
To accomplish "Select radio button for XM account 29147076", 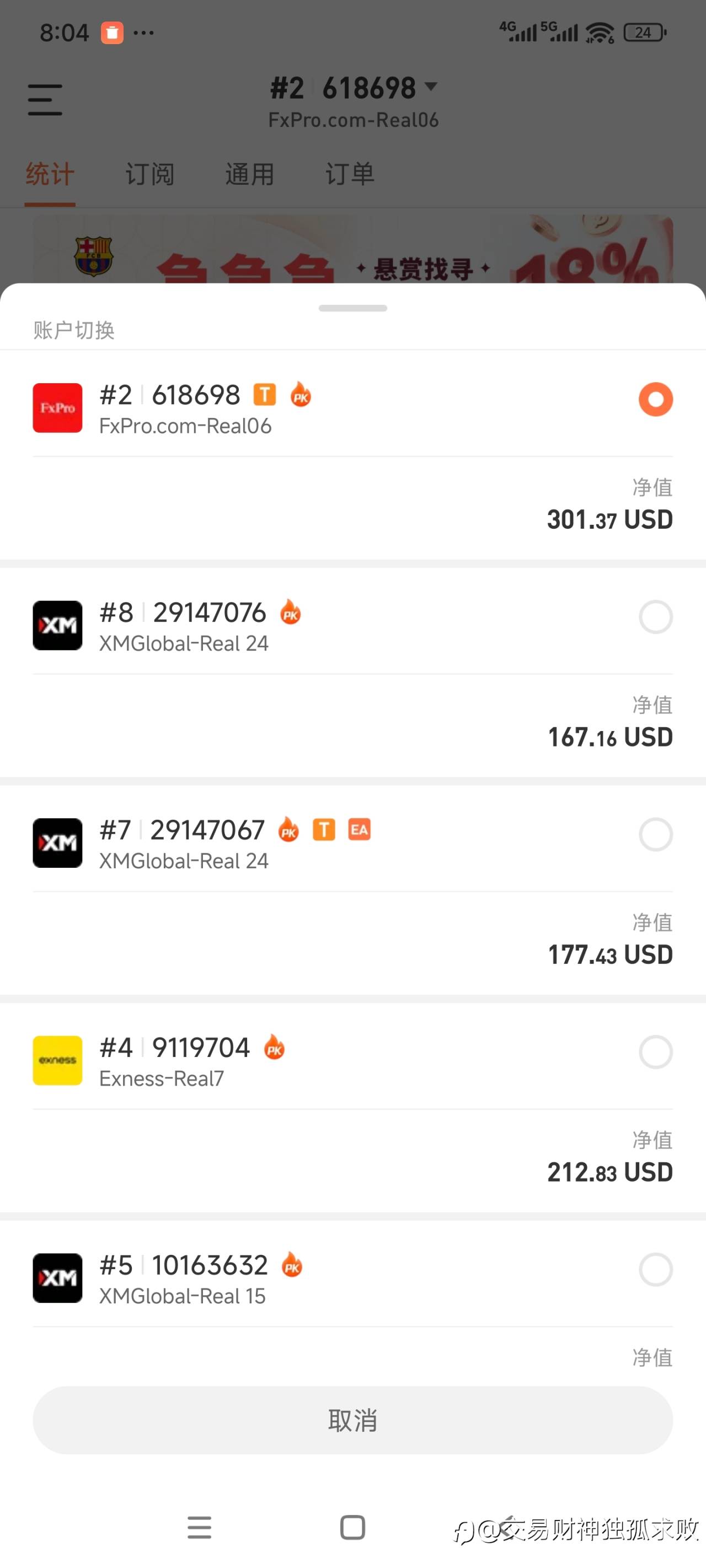I will click(655, 617).
